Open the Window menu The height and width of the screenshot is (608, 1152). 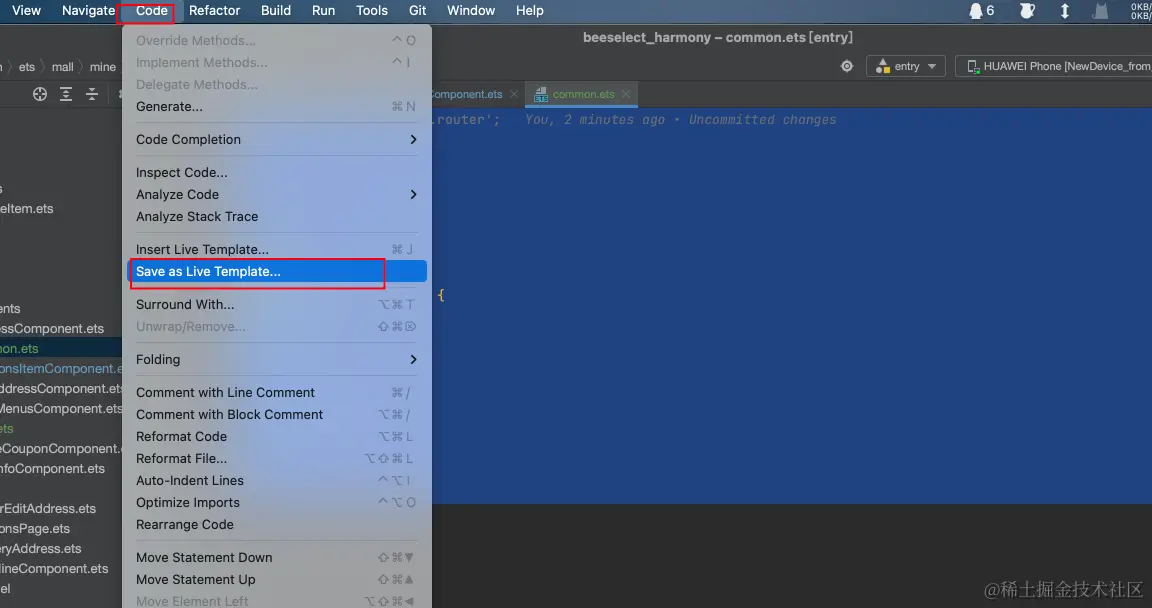[471, 11]
